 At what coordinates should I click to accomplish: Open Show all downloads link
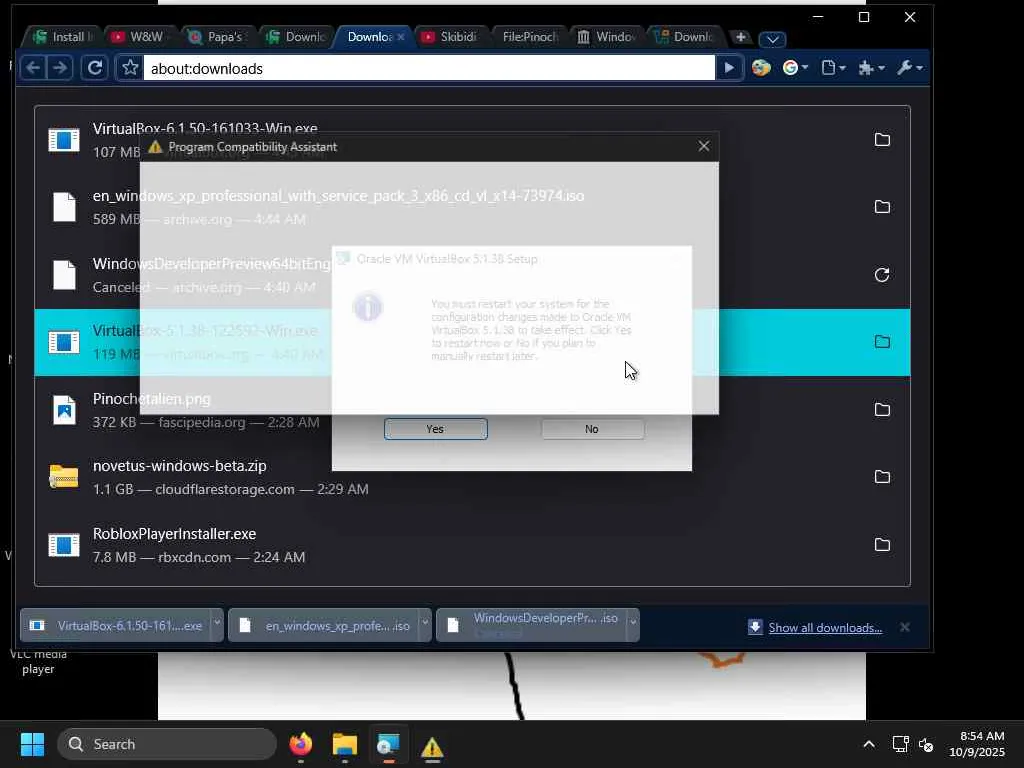(x=825, y=628)
